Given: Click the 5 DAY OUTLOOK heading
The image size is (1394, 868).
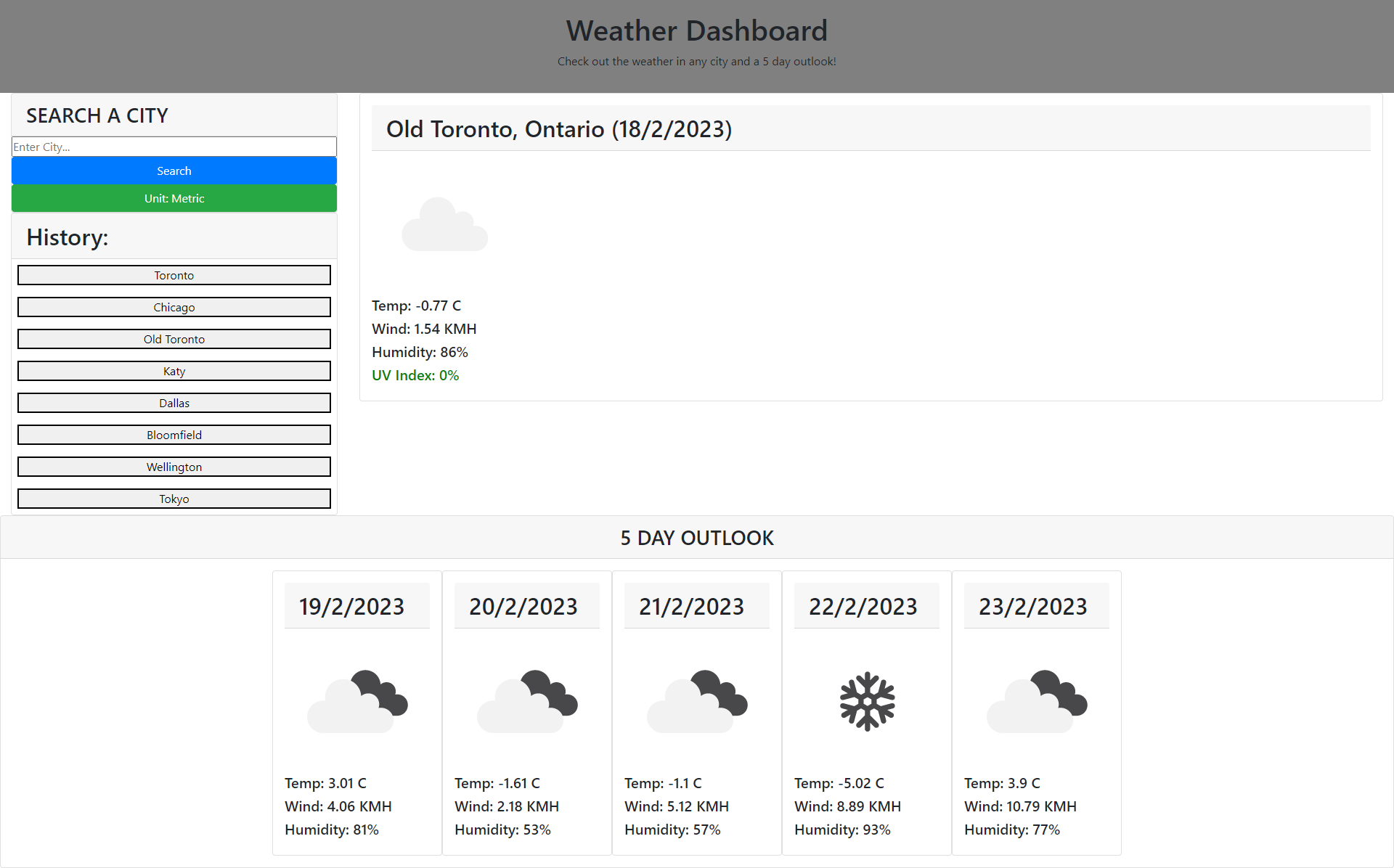Looking at the screenshot, I should (697, 538).
